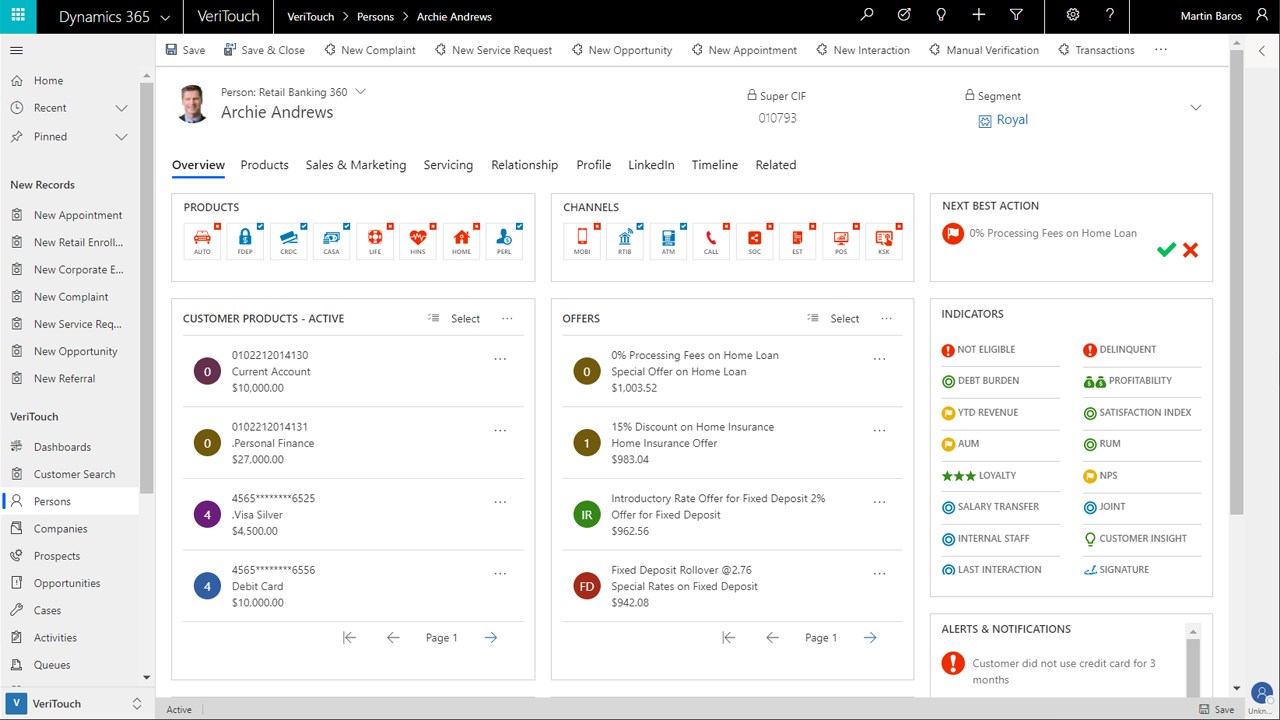Reject next best action with red X
The image size is (1280, 720).
coord(1190,250)
